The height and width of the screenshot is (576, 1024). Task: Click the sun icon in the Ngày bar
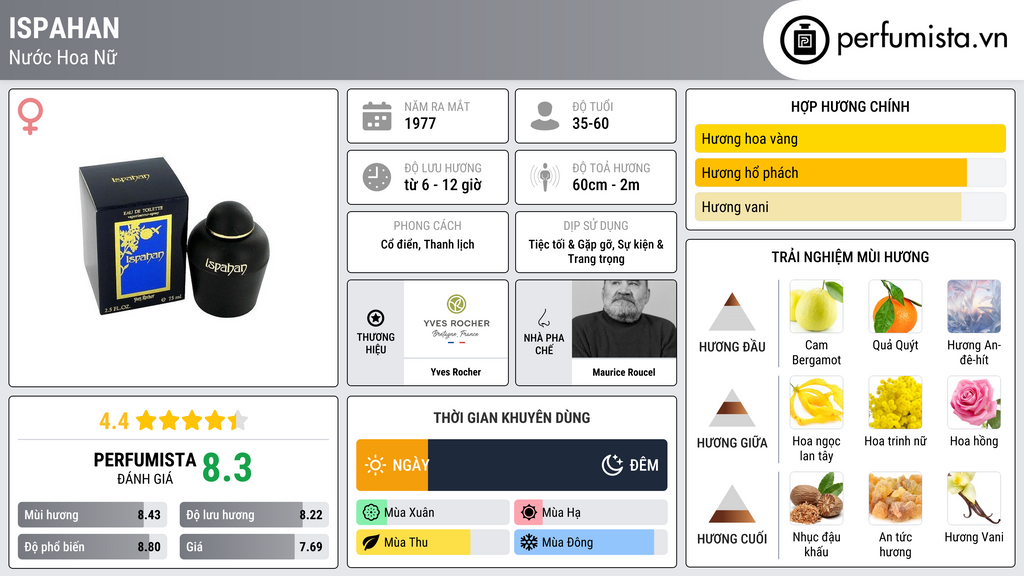pyautogui.click(x=376, y=465)
